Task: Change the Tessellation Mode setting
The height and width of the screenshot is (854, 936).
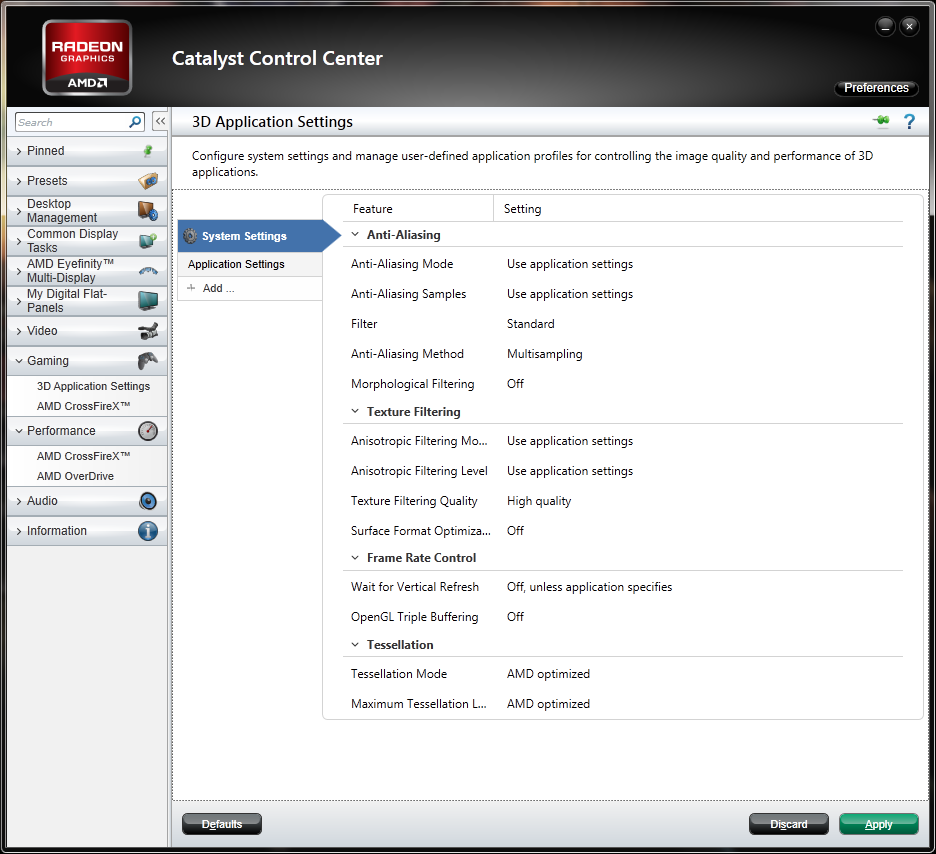Action: pos(548,674)
